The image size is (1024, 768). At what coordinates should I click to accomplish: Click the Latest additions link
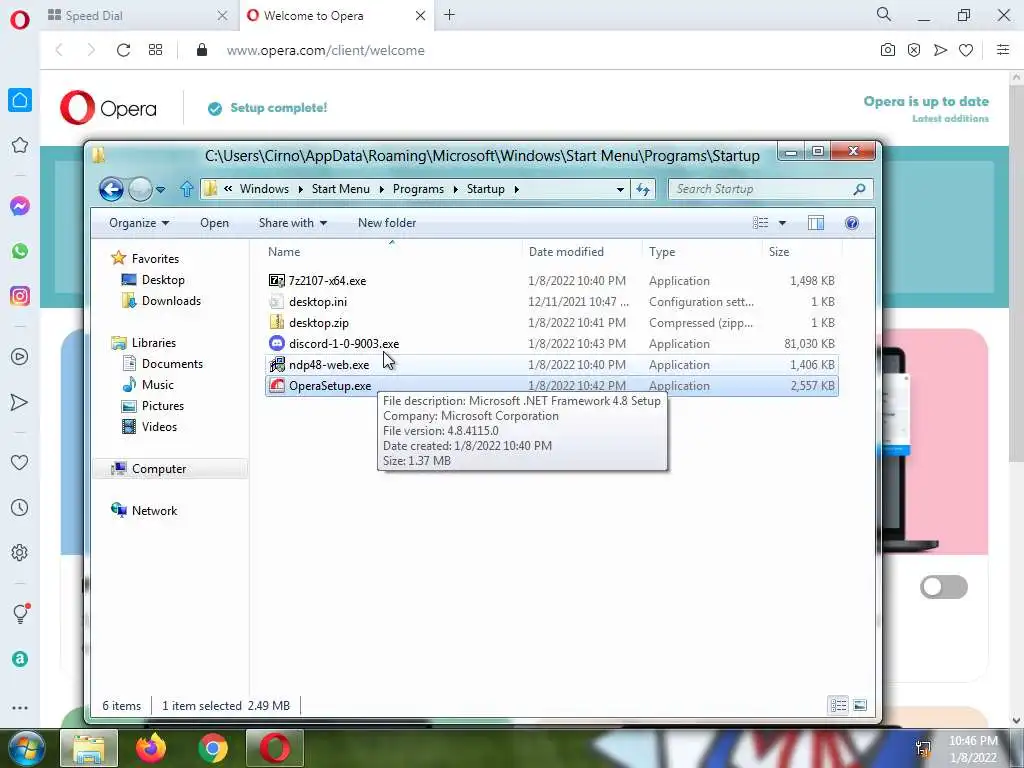(x=950, y=119)
